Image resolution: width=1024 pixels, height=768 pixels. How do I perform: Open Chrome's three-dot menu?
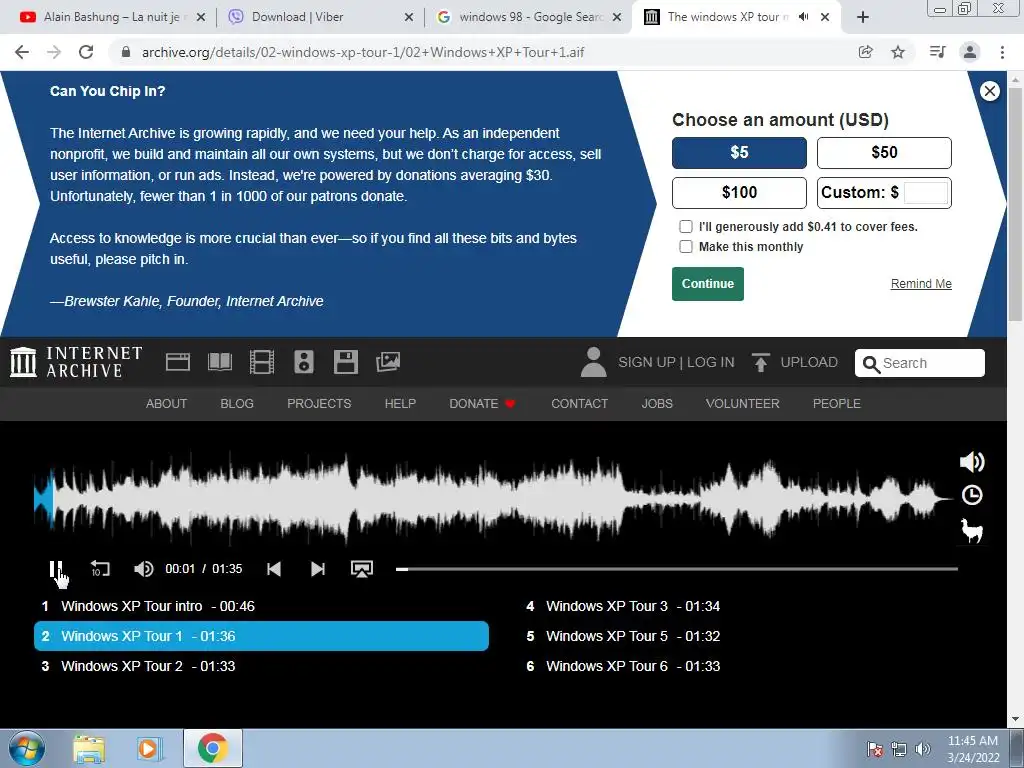click(1002, 52)
